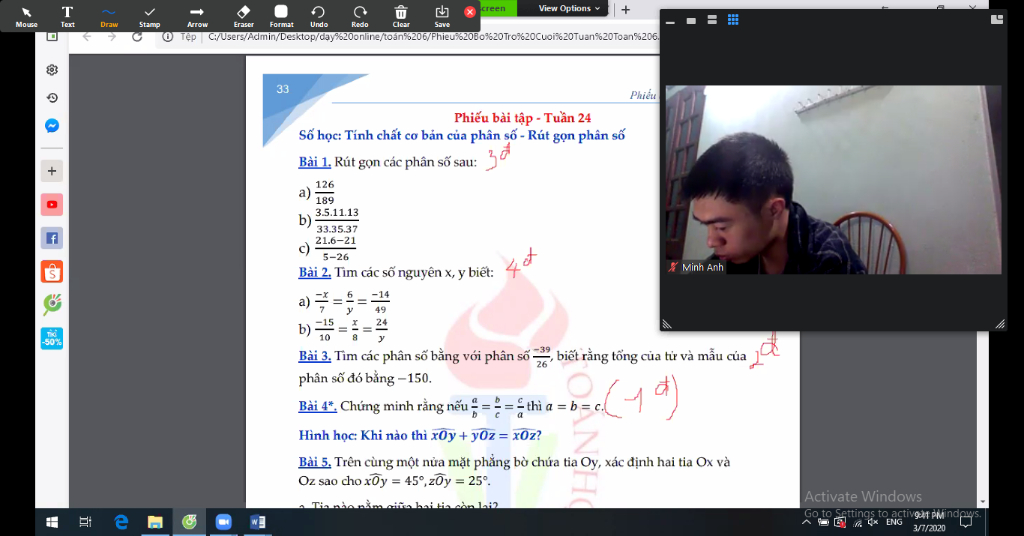This screenshot has height=536, width=1024.
Task: Open File Explorer from taskbar
Action: [x=155, y=522]
